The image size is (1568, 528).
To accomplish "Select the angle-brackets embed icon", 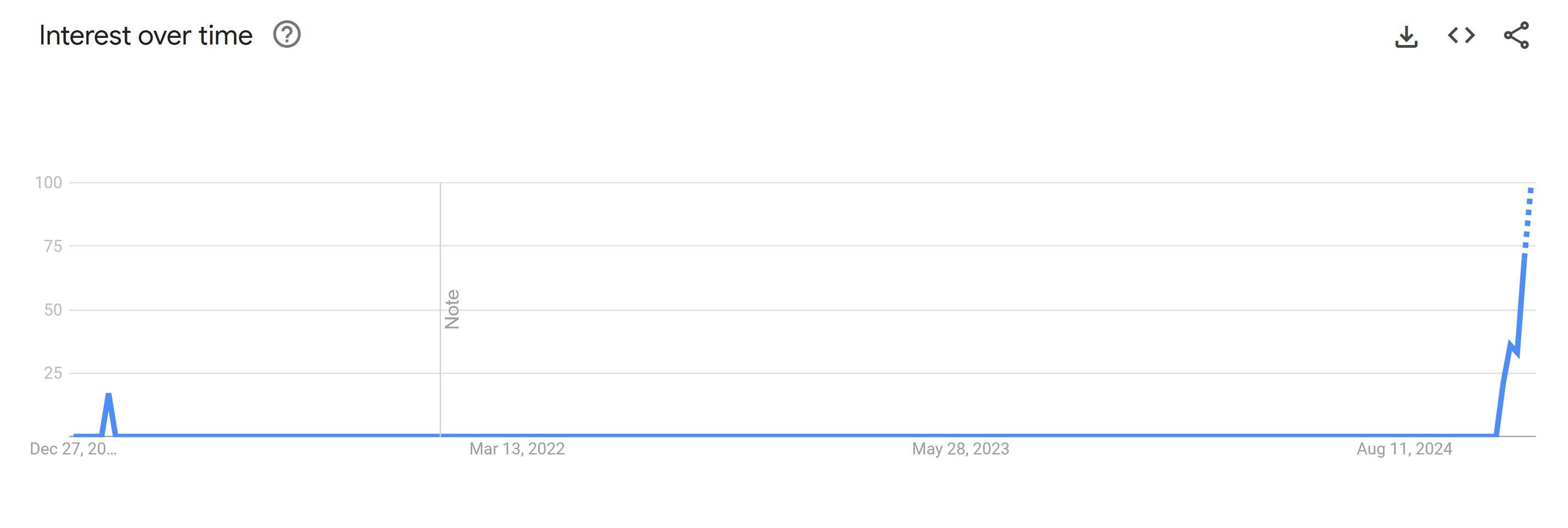I will click(x=1462, y=36).
